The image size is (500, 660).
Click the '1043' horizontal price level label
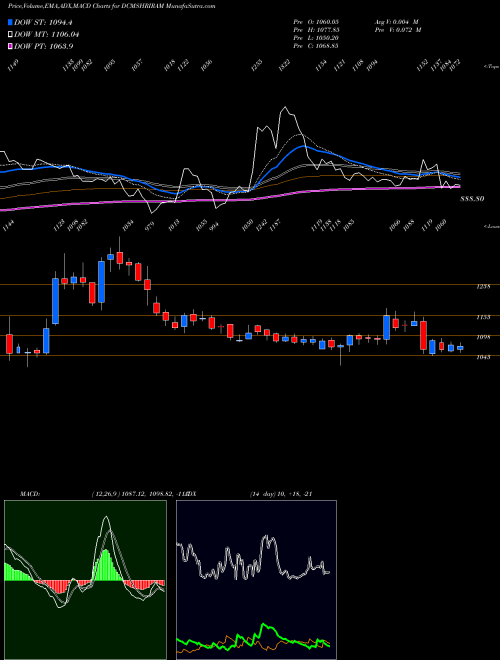click(483, 357)
